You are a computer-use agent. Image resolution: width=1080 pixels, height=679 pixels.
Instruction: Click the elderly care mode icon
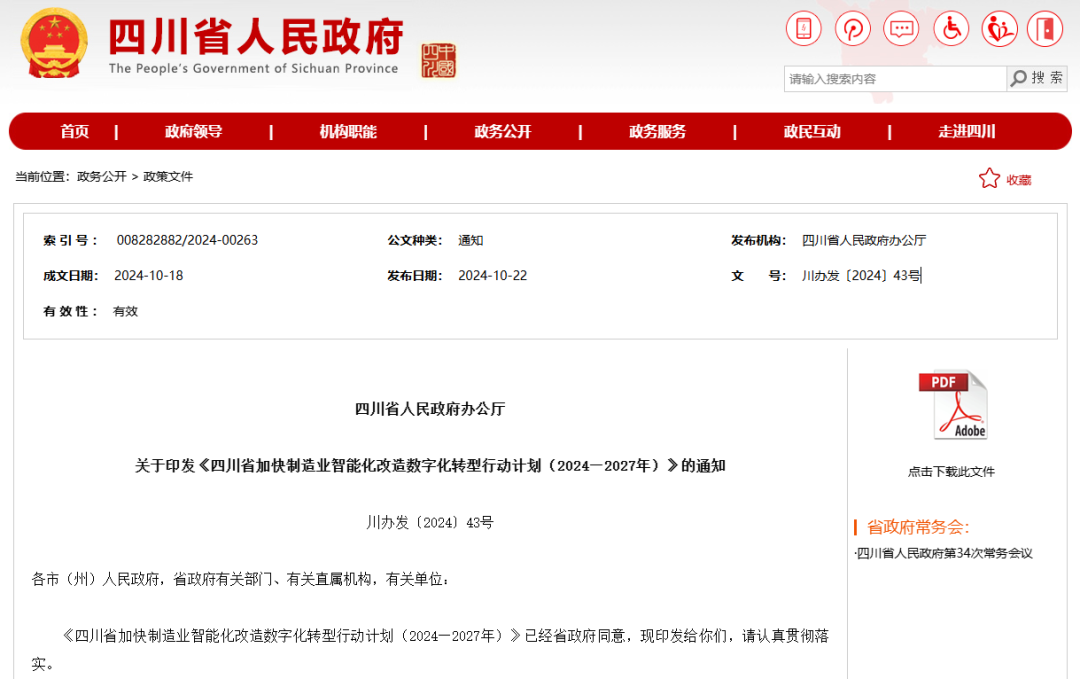pos(998,28)
